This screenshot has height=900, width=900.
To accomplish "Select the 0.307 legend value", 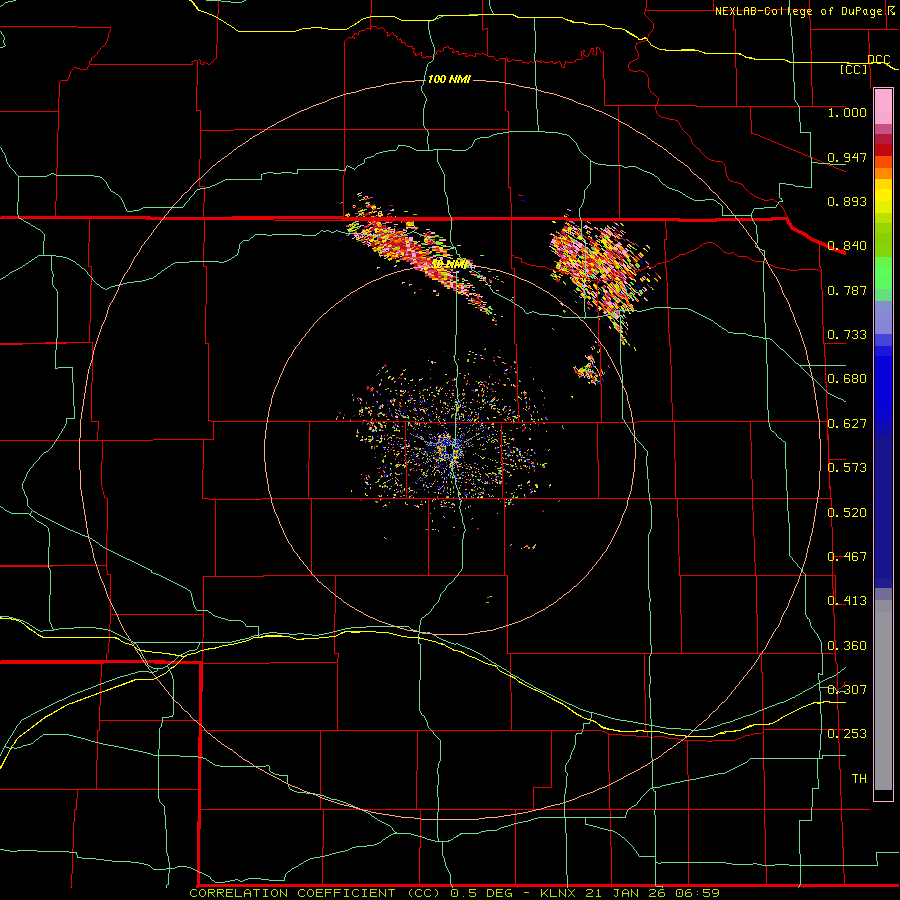I will [x=847, y=689].
